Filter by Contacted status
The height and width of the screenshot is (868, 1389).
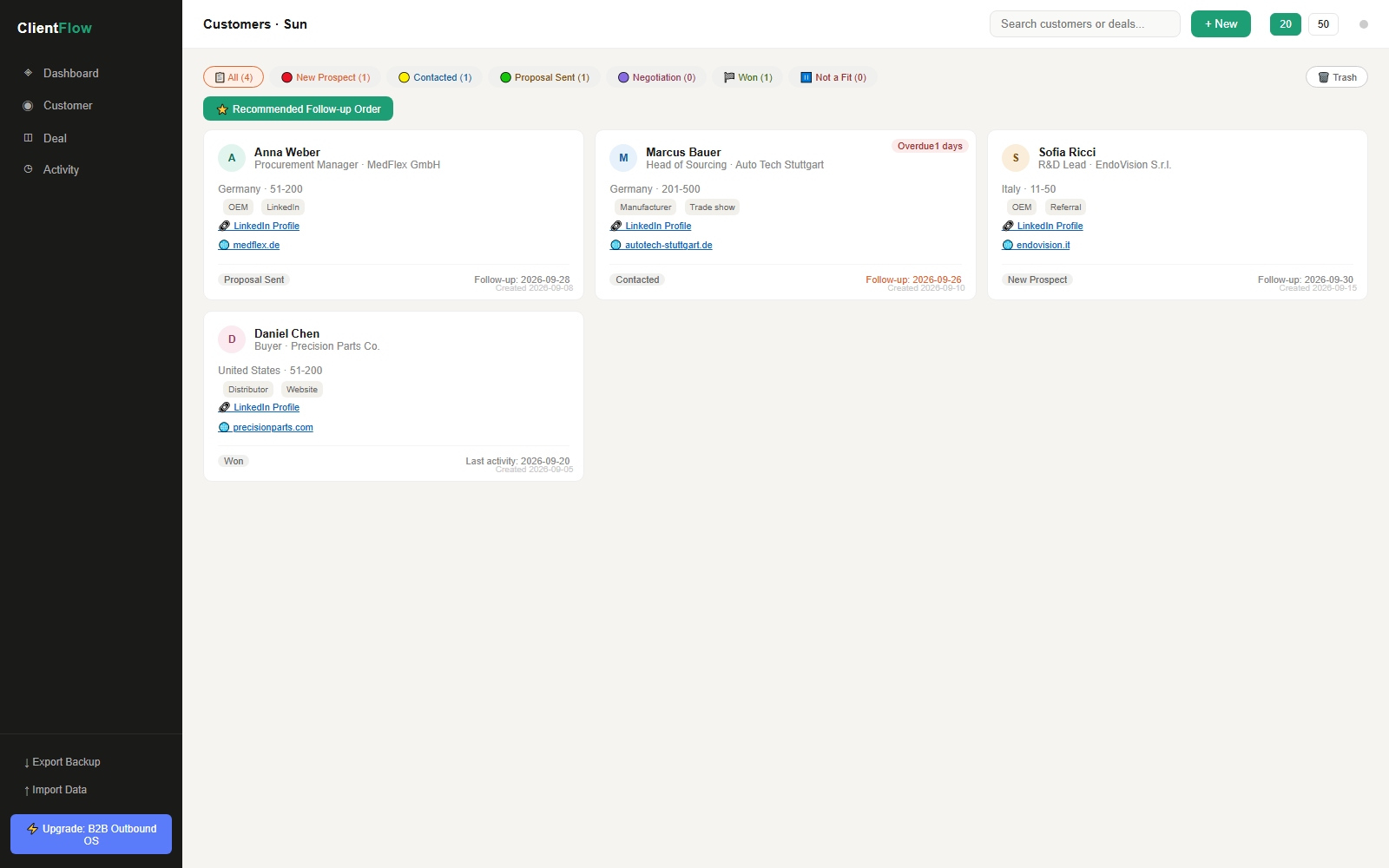(435, 77)
